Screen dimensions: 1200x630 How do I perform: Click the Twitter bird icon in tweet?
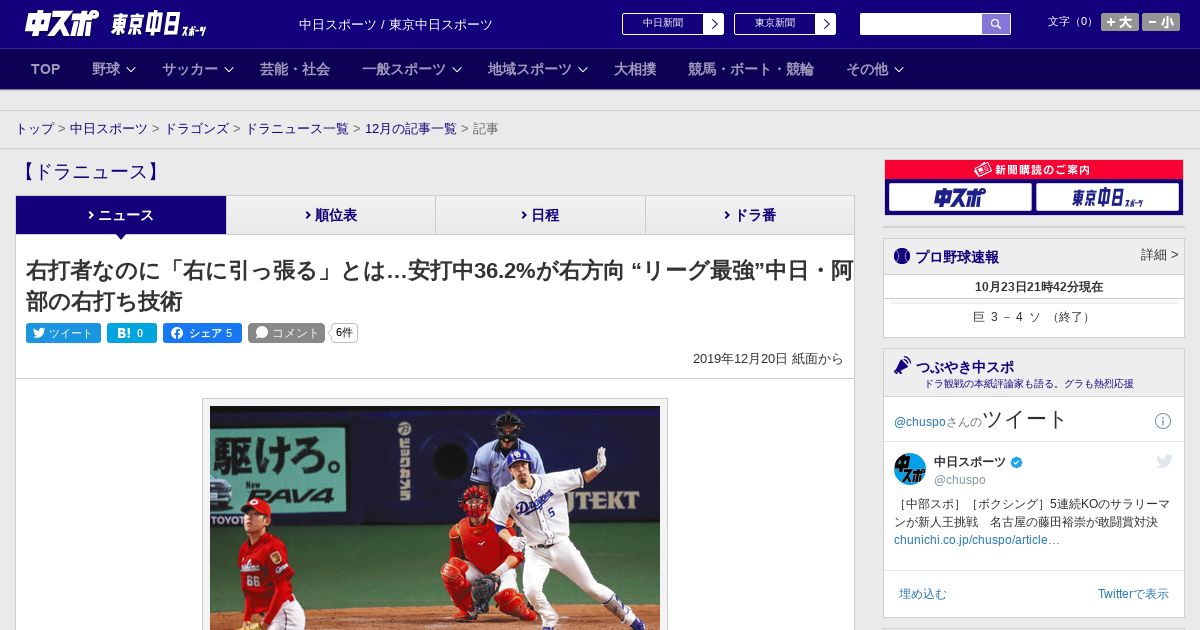(x=1164, y=461)
